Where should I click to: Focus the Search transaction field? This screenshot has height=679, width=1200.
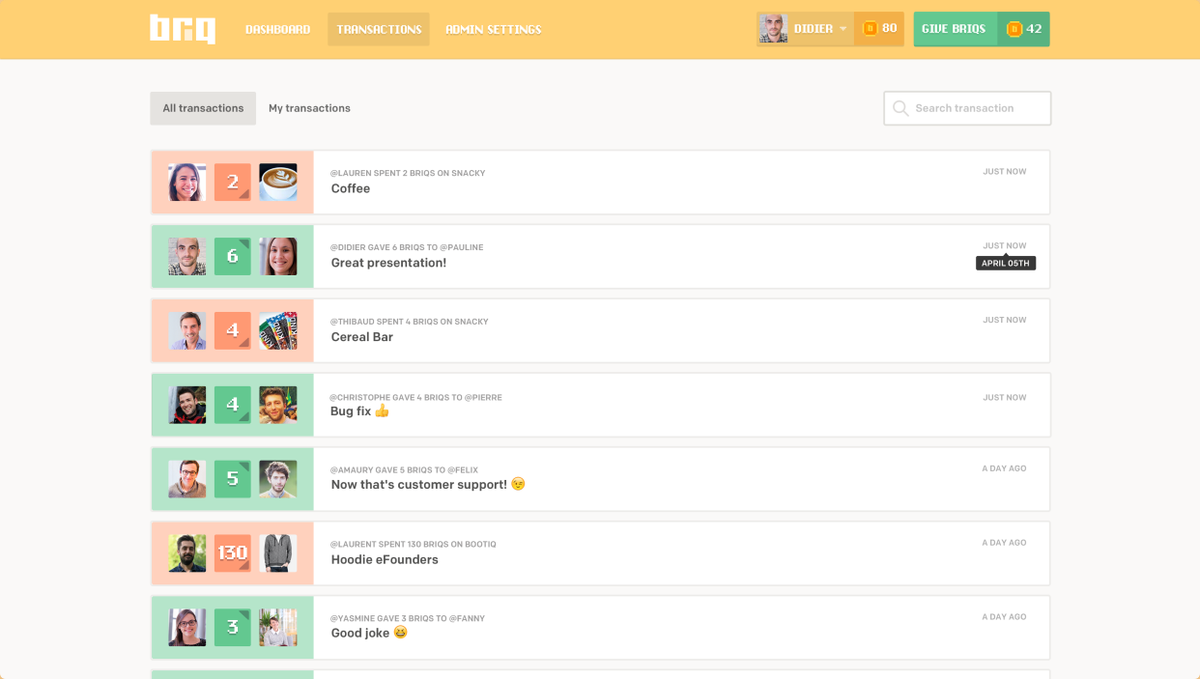click(967, 108)
